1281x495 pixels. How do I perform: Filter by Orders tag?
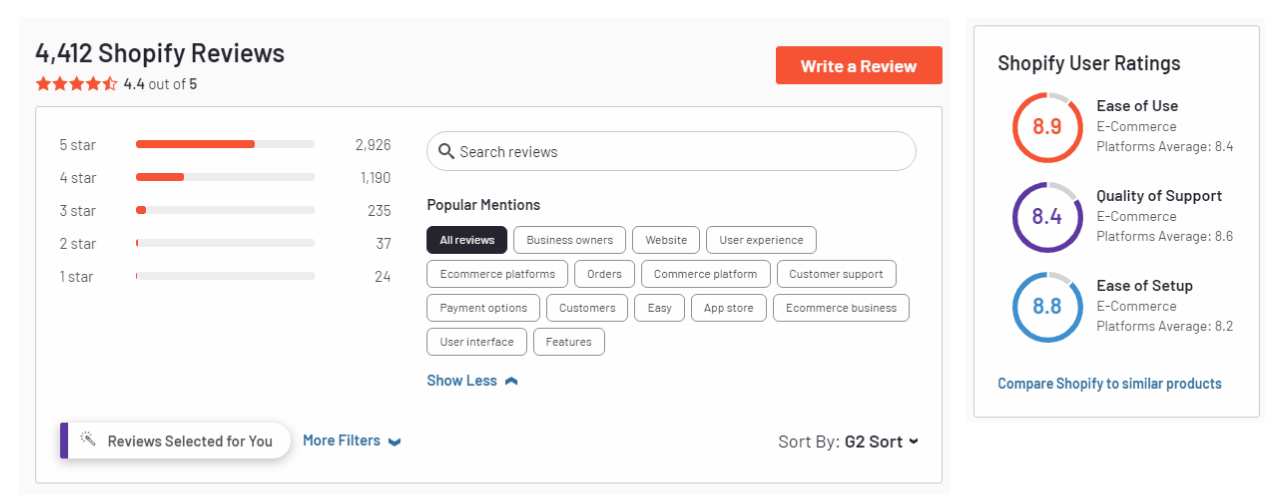pos(604,274)
